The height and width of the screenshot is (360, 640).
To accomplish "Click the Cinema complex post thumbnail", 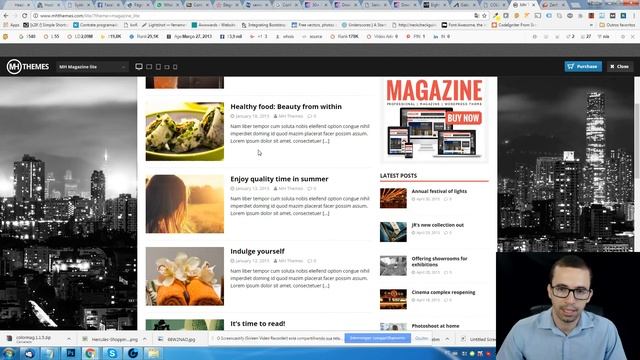I will click(x=393, y=299).
